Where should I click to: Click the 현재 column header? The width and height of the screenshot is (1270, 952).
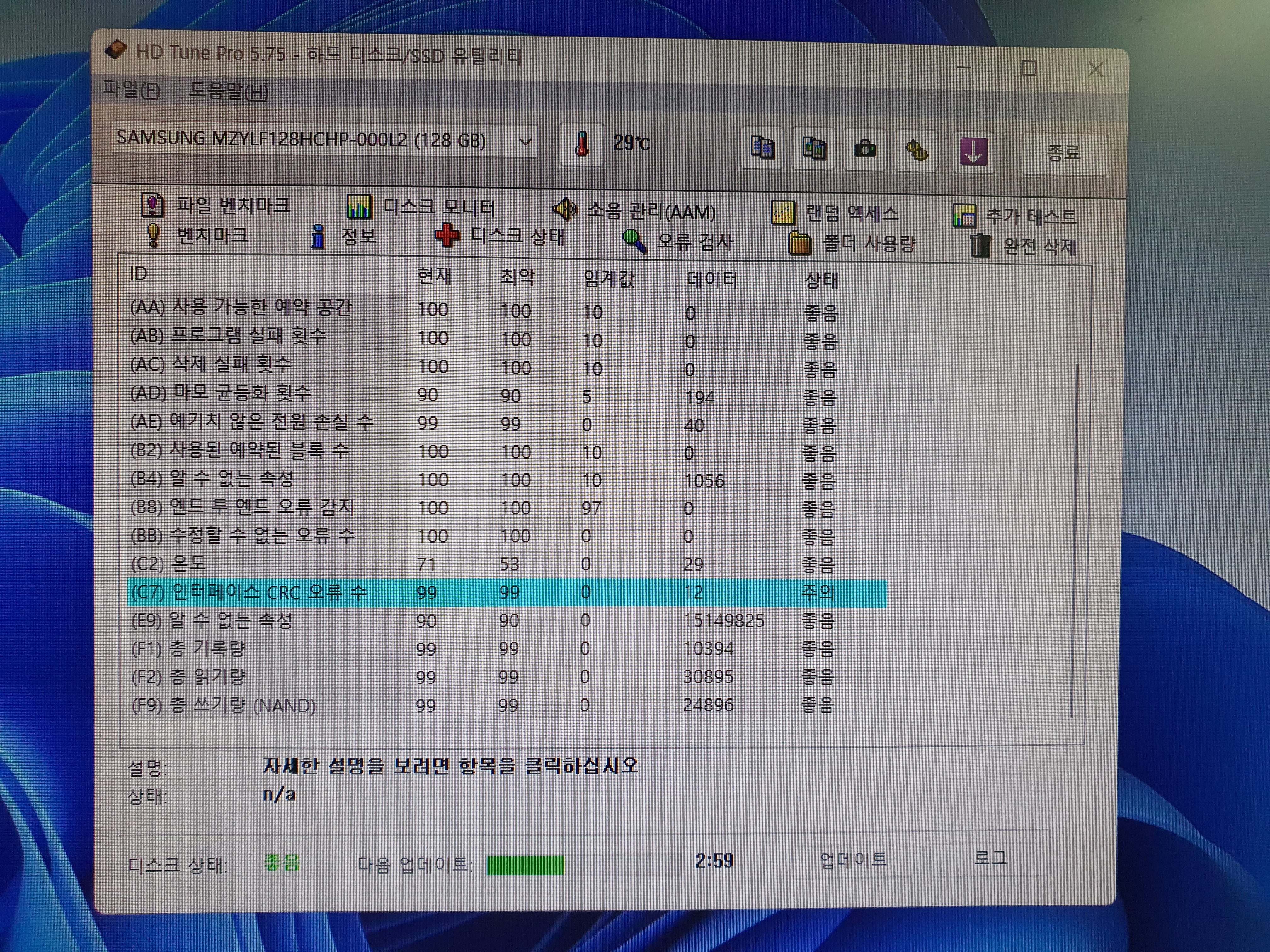(434, 277)
